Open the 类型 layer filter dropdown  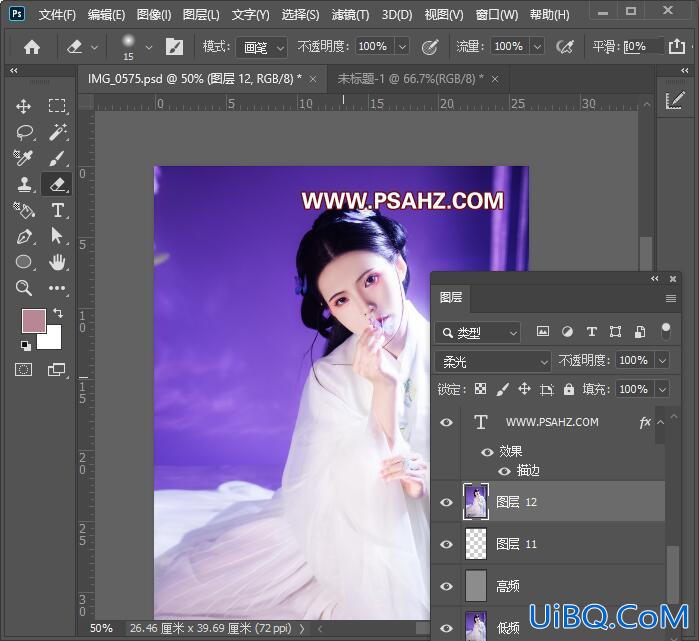[478, 333]
